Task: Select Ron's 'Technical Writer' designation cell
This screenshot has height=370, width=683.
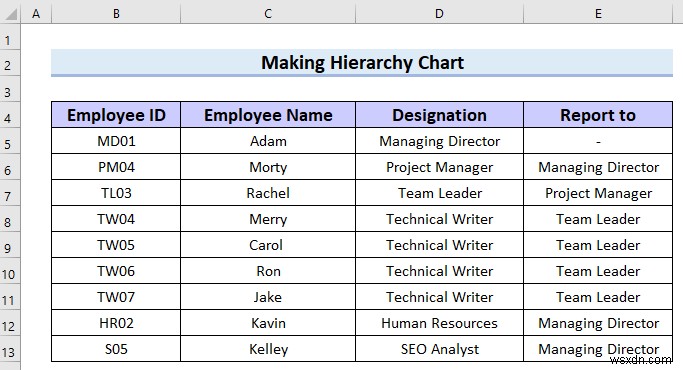Action: tap(440, 271)
